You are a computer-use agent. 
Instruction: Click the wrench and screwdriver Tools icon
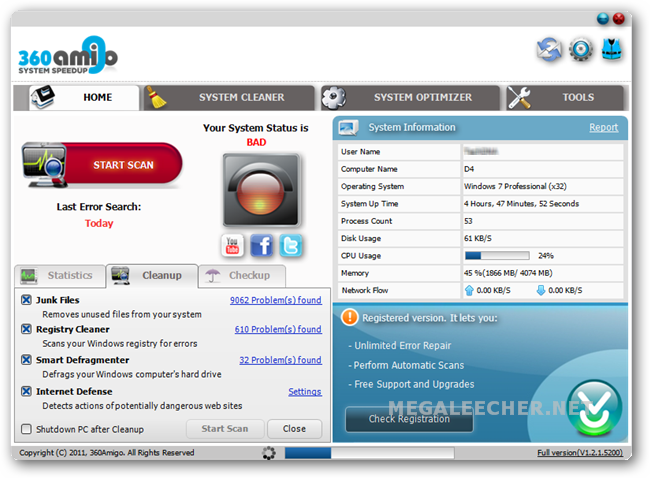point(519,97)
